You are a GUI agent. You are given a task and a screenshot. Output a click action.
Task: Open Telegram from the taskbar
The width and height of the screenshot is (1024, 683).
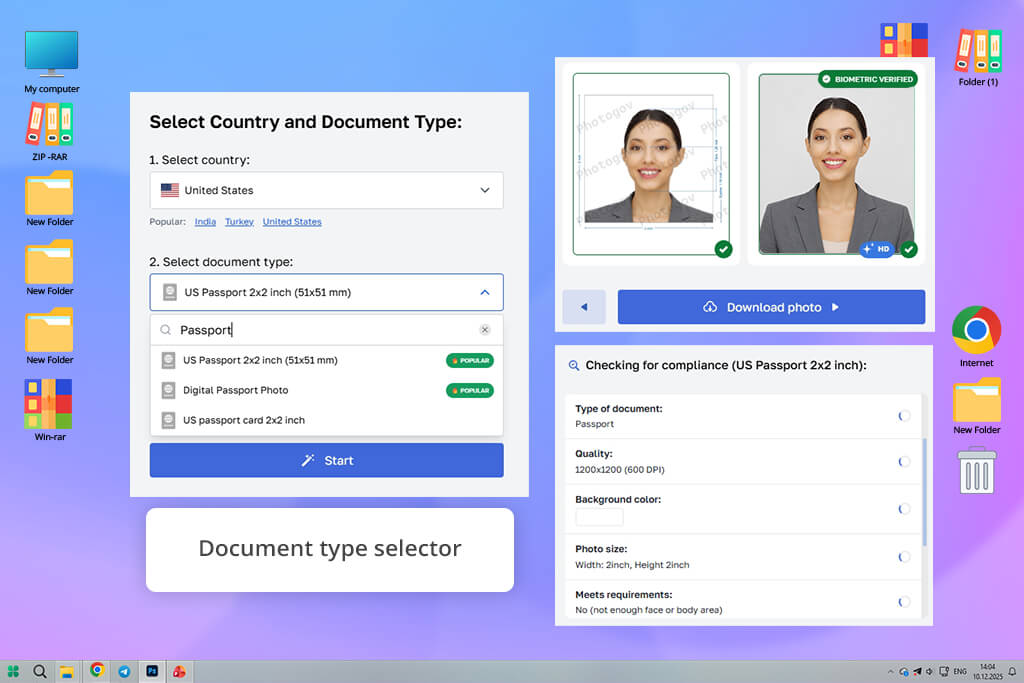[x=124, y=671]
